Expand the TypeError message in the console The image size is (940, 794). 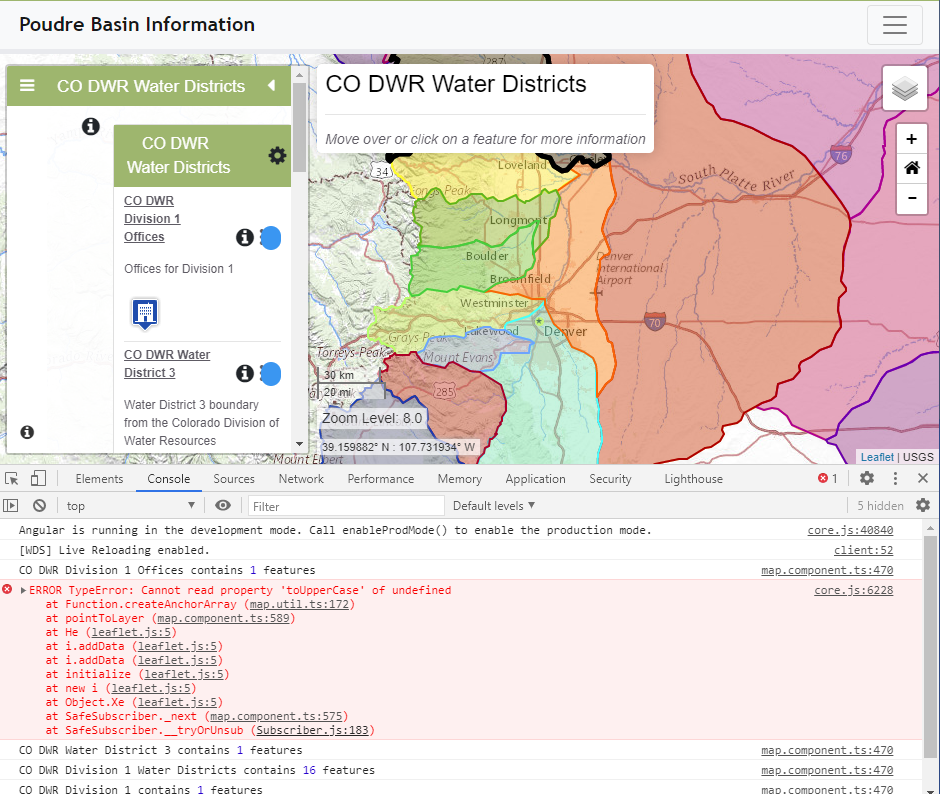coord(21,590)
